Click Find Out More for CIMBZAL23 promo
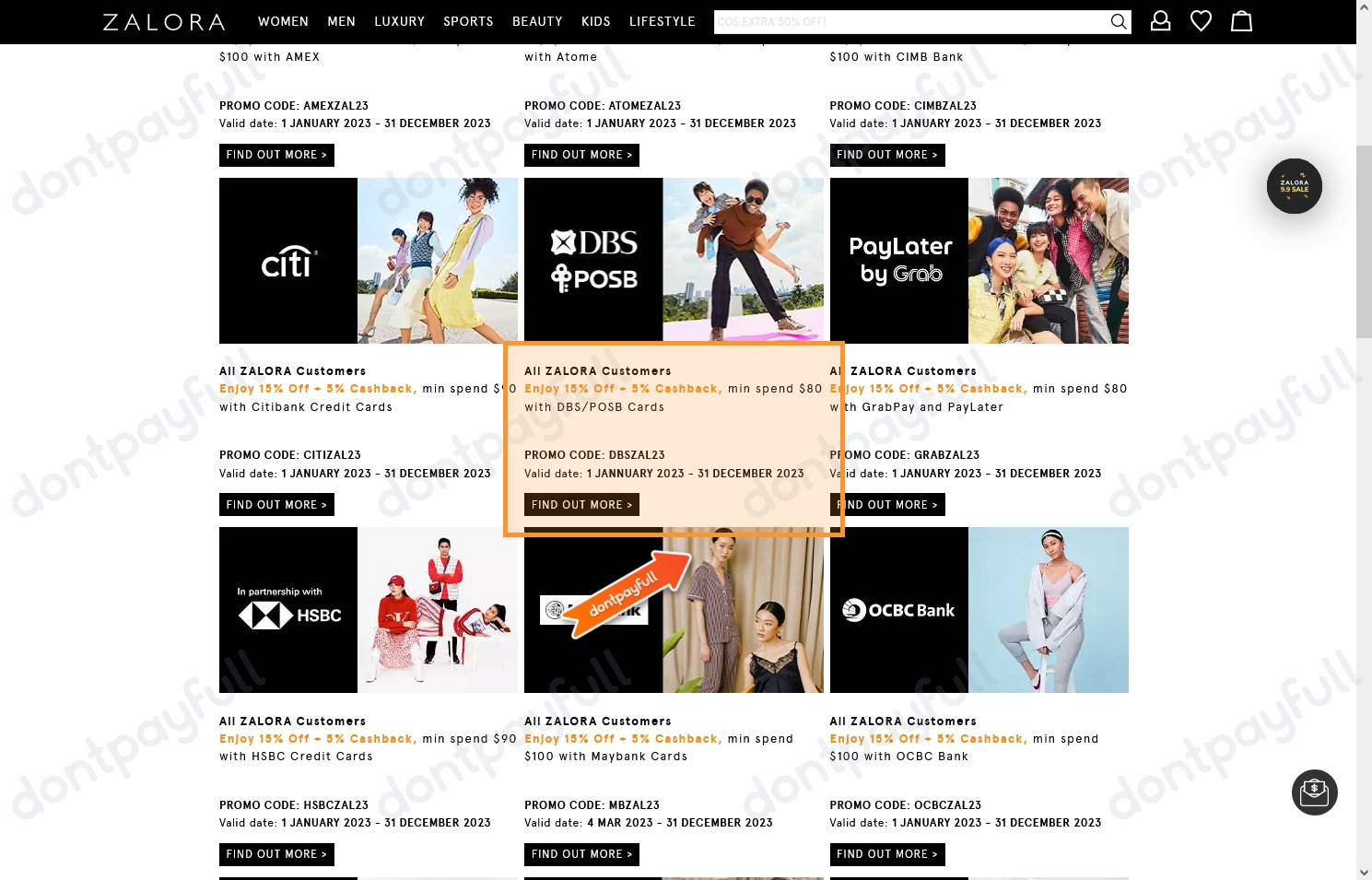Viewport: 1372px width, 880px height. point(887,155)
